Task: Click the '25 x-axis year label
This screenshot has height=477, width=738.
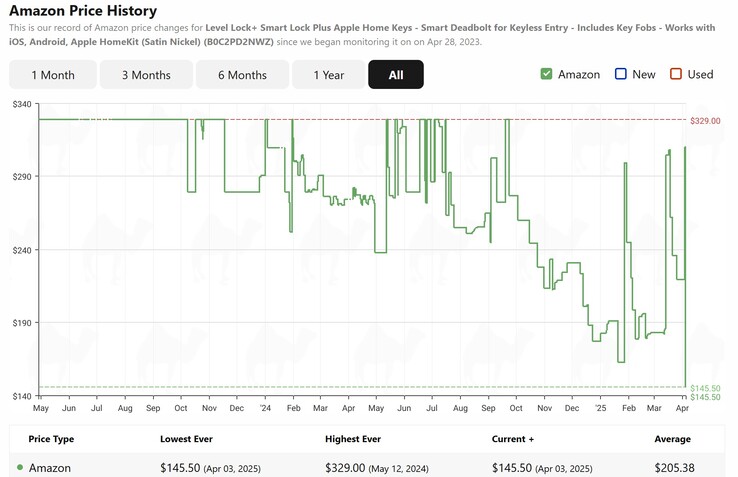Action: [x=601, y=408]
